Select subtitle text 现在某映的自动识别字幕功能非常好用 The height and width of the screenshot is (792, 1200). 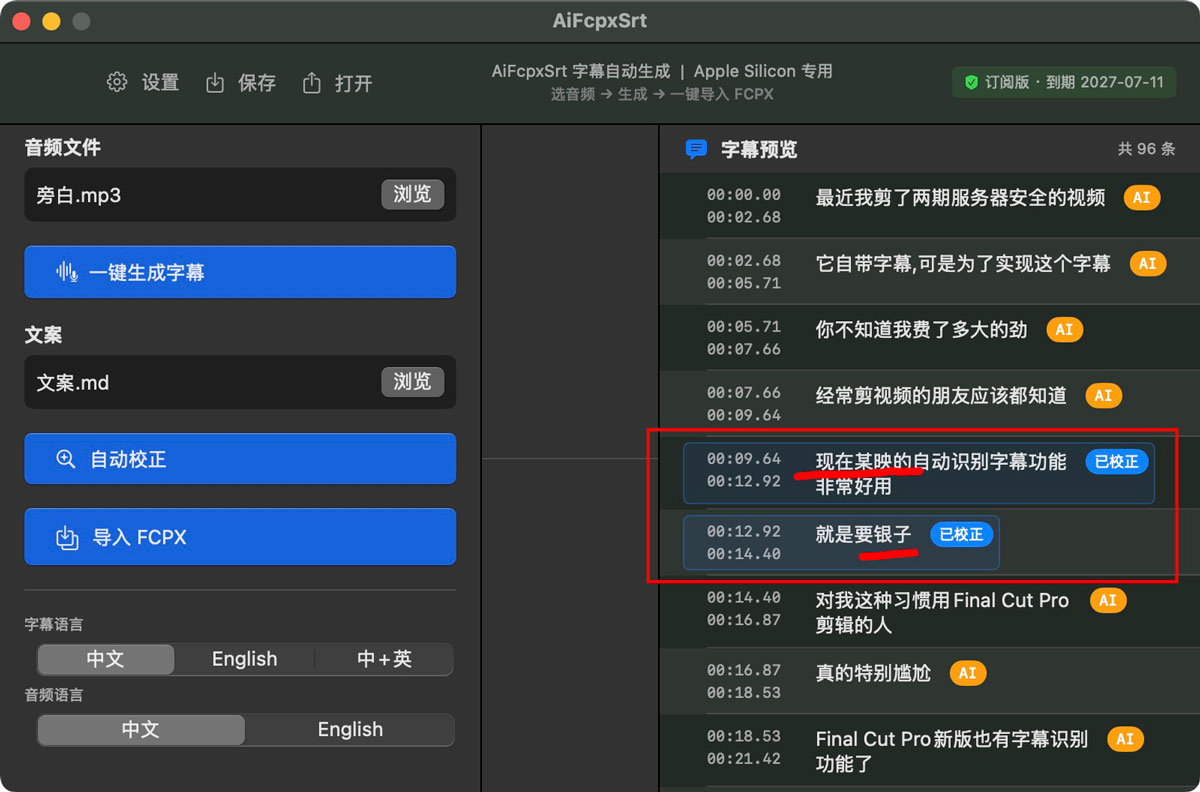[x=941, y=474]
